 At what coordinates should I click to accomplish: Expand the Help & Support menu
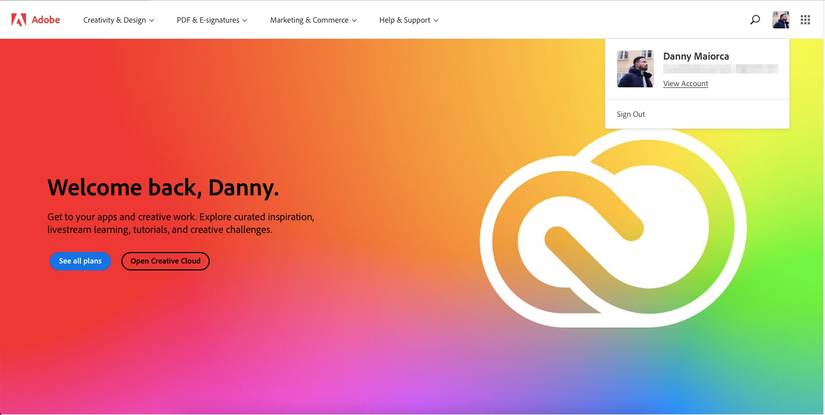click(409, 20)
